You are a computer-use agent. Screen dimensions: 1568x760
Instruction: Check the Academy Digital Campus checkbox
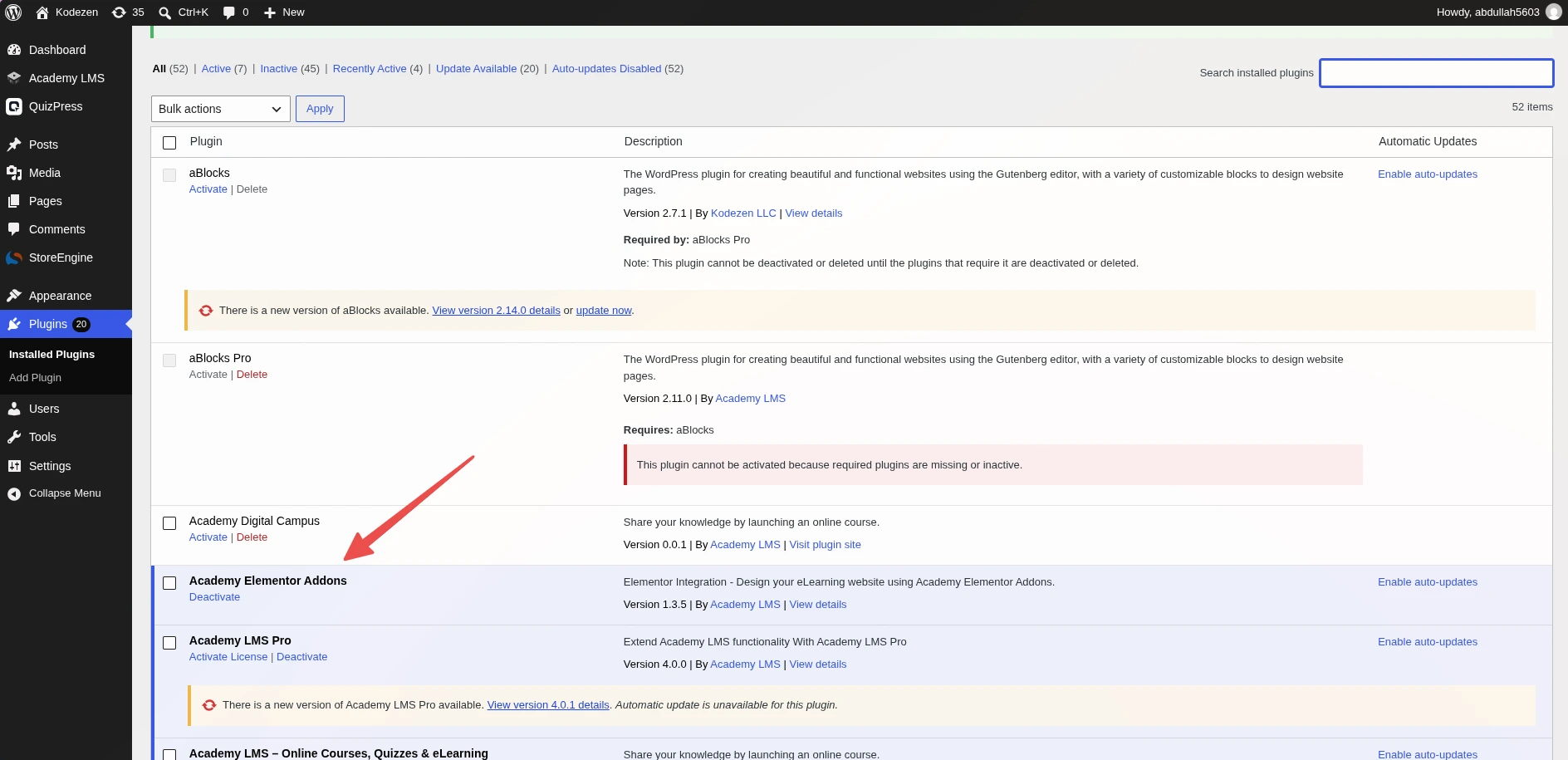click(169, 523)
